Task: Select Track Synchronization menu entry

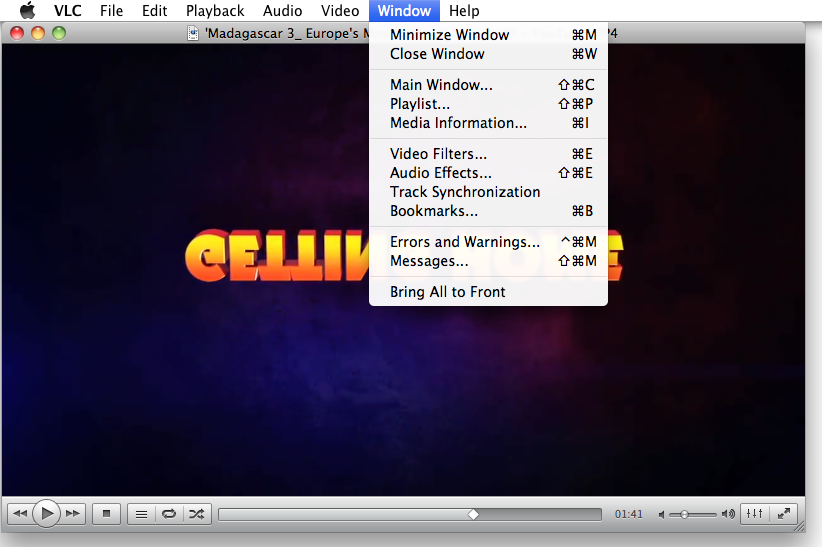Action: point(464,192)
